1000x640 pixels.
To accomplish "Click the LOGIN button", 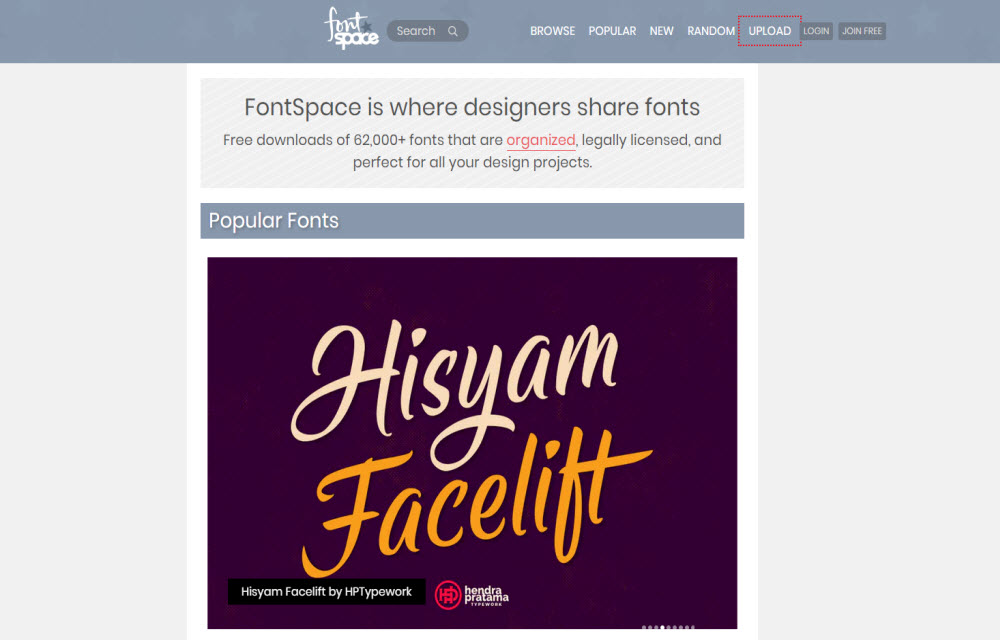I will point(816,31).
